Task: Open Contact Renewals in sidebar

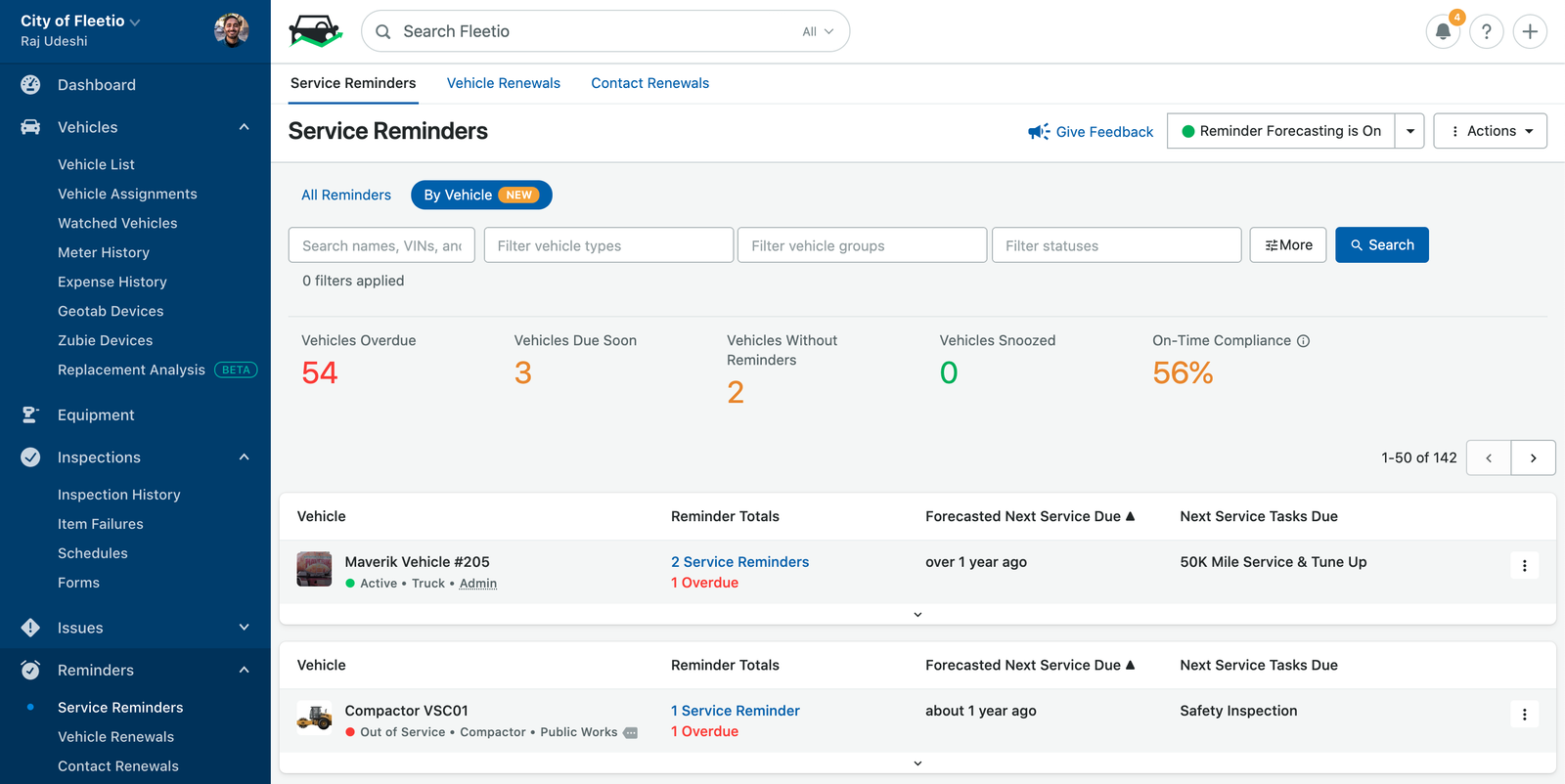Action: pyautogui.click(x=118, y=766)
